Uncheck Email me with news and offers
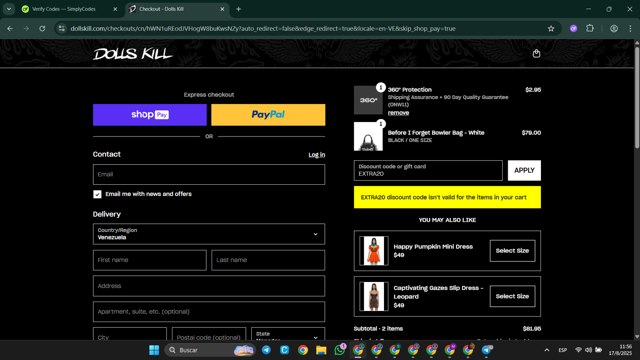The width and height of the screenshot is (640, 360). point(97,194)
